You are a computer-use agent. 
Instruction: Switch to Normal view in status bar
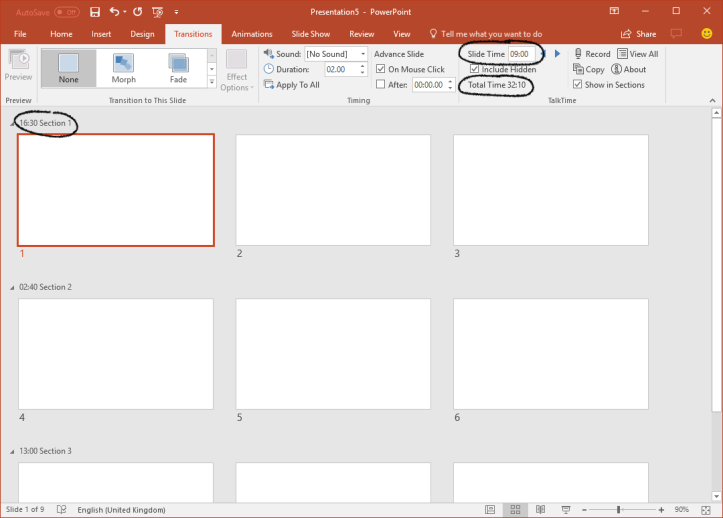coord(491,509)
